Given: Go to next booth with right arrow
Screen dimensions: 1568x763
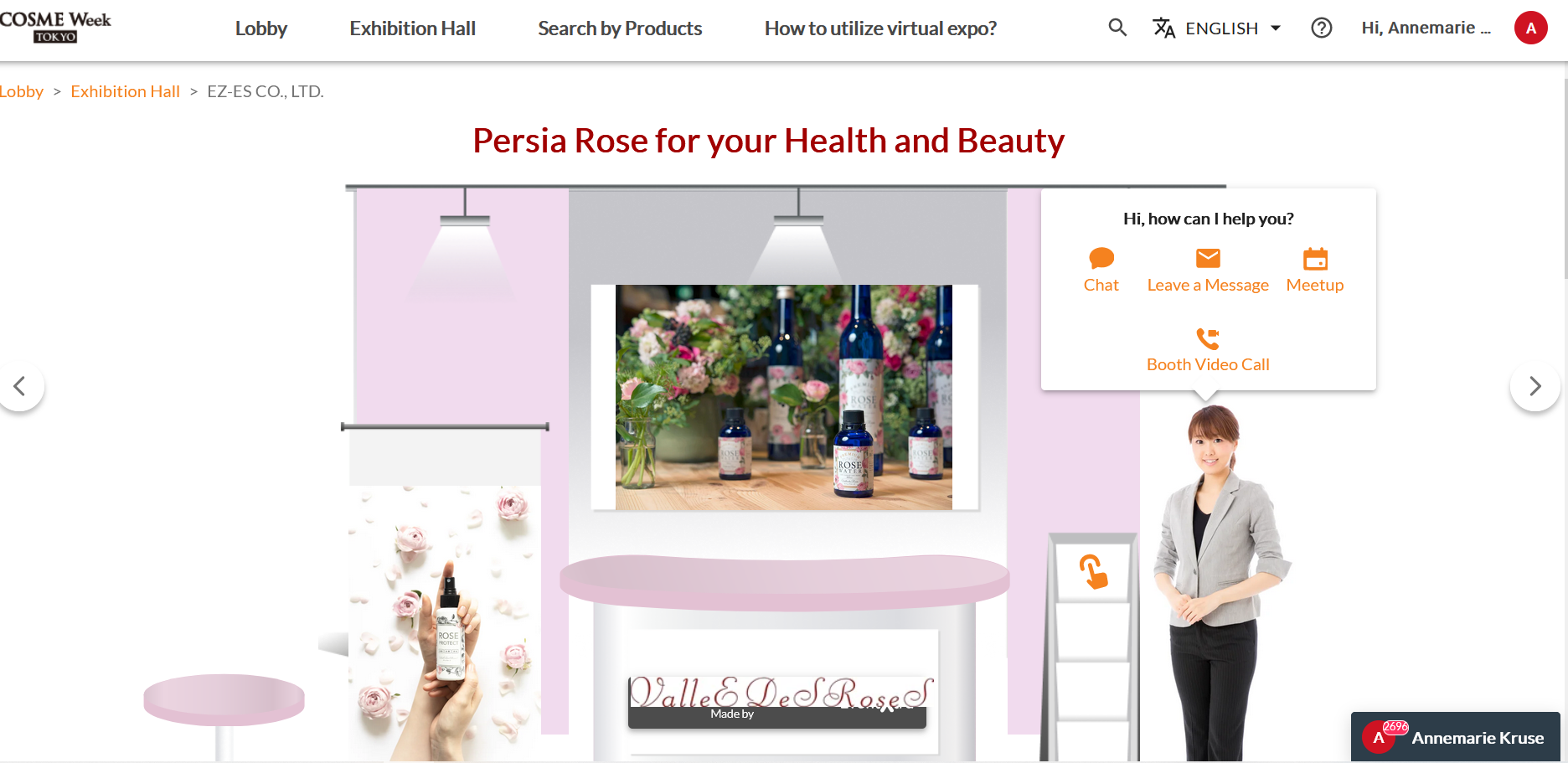Looking at the screenshot, I should tap(1534, 386).
